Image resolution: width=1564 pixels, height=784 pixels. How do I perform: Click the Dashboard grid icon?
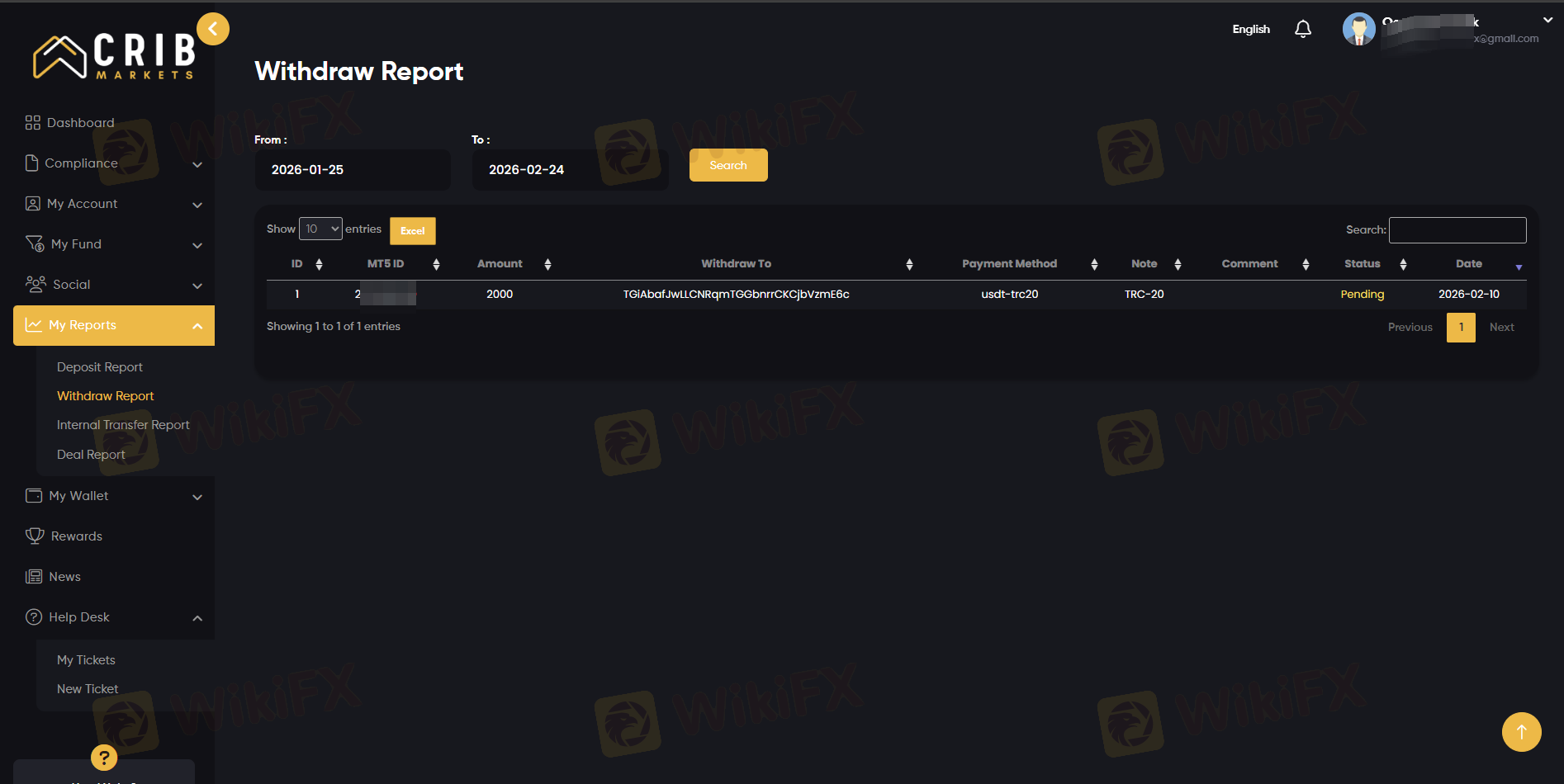[33, 123]
